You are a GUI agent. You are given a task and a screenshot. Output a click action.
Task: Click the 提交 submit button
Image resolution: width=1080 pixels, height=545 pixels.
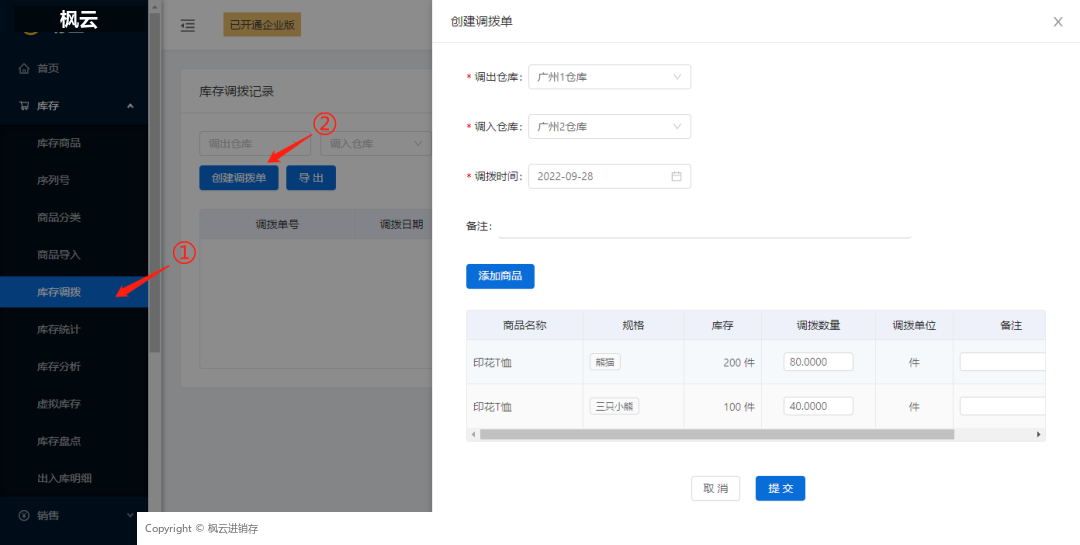pyautogui.click(x=780, y=489)
